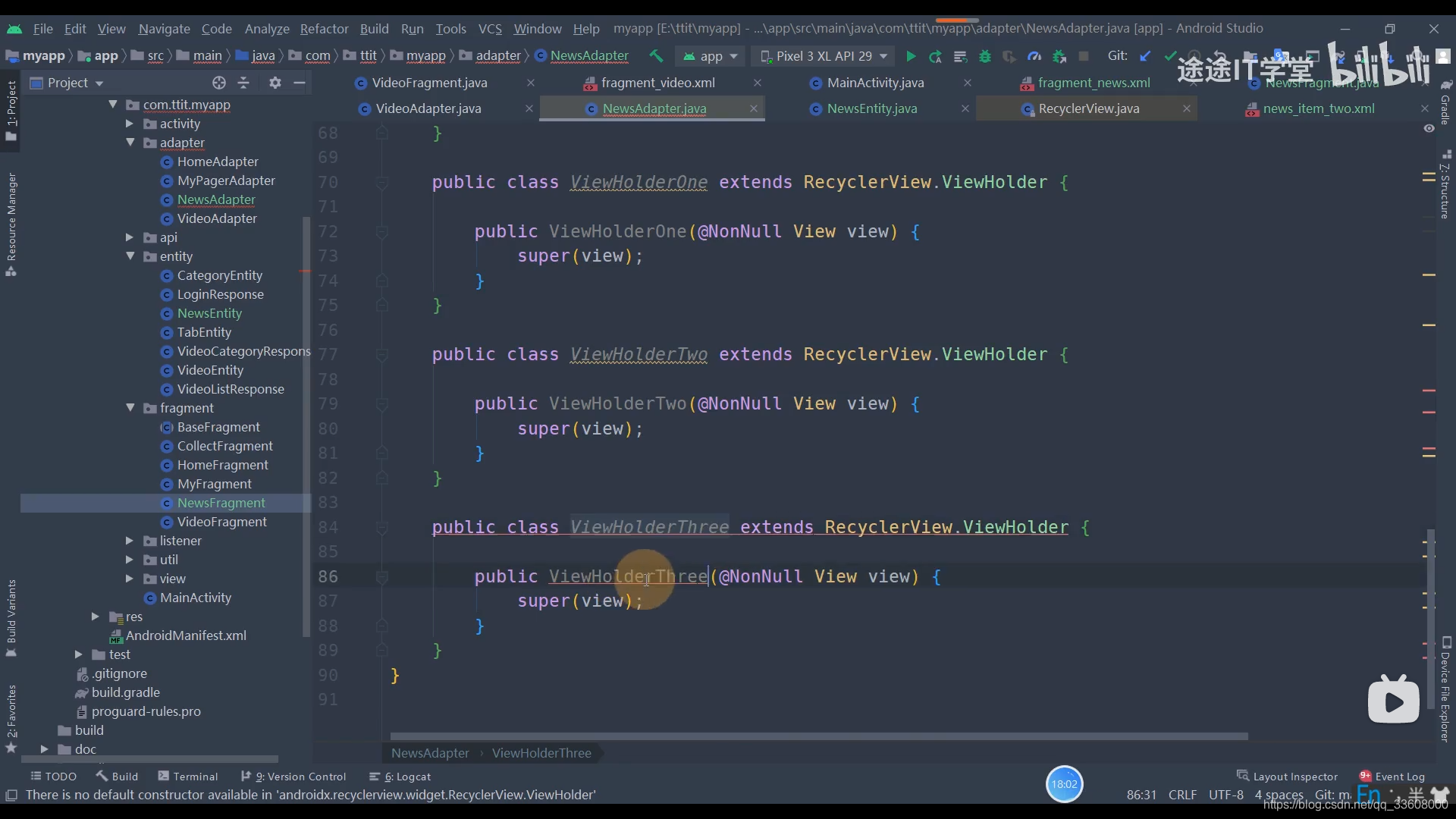Open the Layout Inspector

pyautogui.click(x=1287, y=777)
